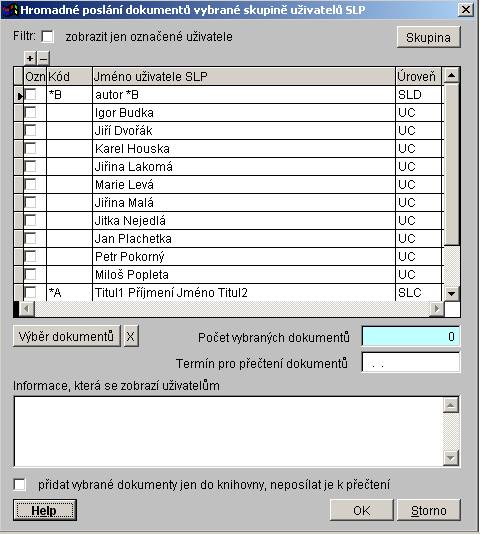
Task: Focus the Termín pro přečtení dokumentů date field
Action: click(x=411, y=363)
